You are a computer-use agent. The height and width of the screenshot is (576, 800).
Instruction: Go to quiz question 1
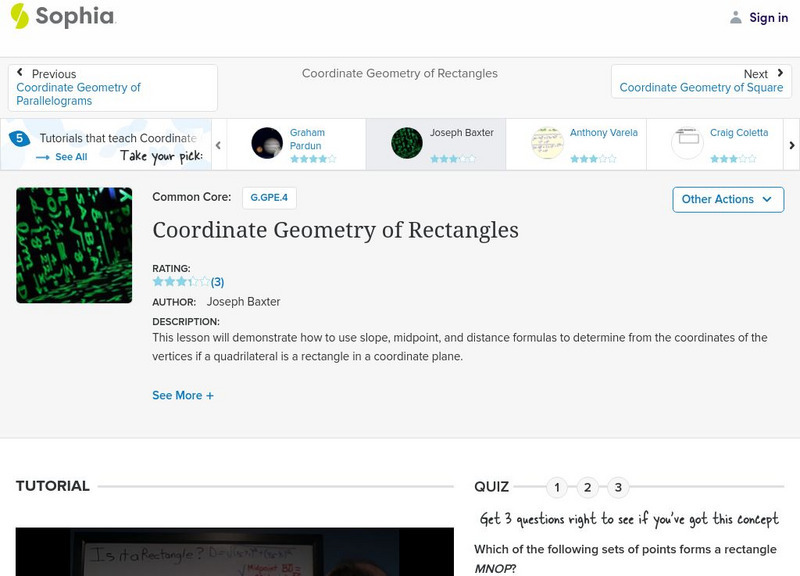[x=557, y=488]
